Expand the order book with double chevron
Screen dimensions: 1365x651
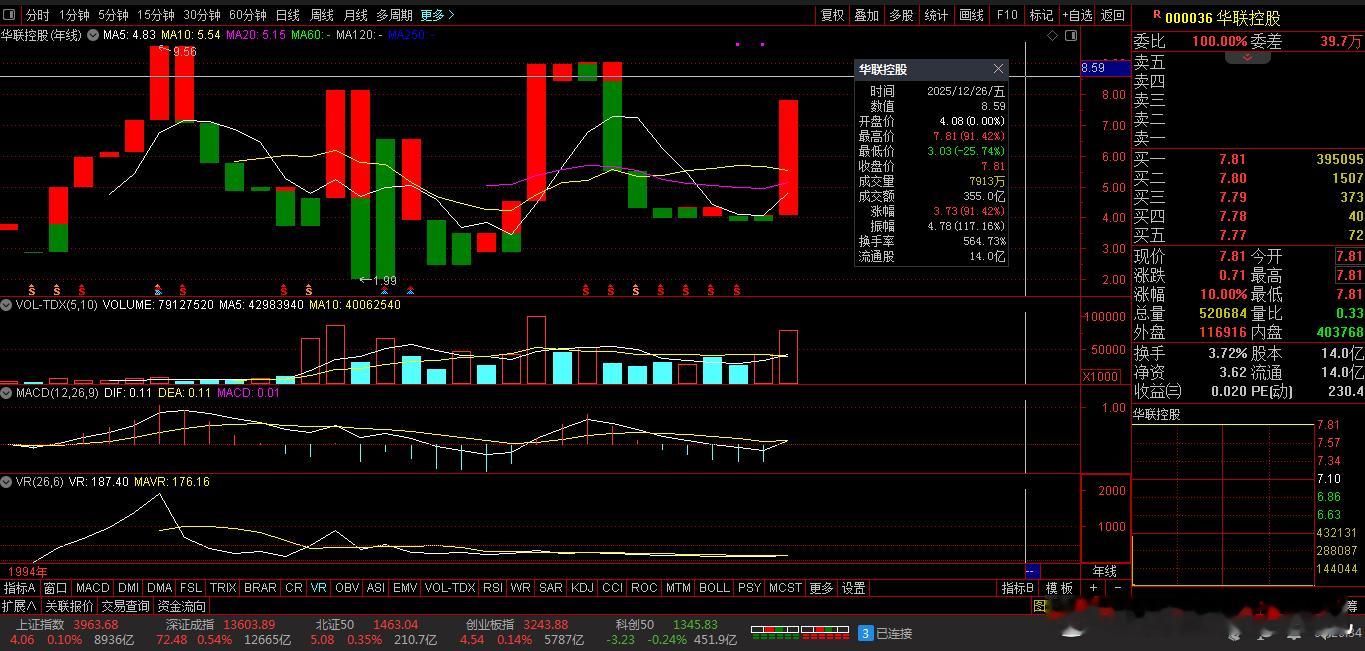[1247, 58]
